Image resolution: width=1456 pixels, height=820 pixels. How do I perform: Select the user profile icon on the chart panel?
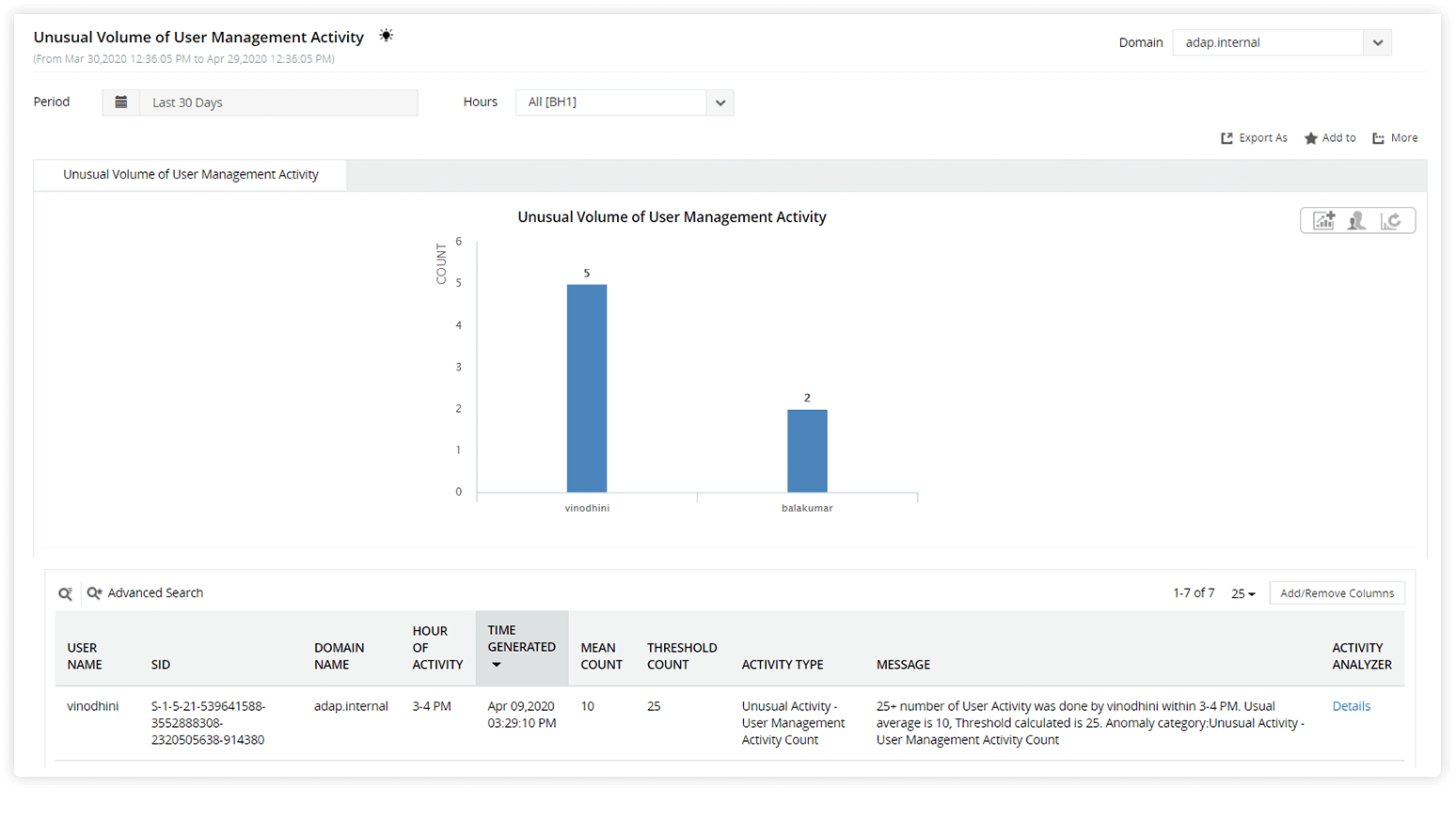(x=1357, y=220)
